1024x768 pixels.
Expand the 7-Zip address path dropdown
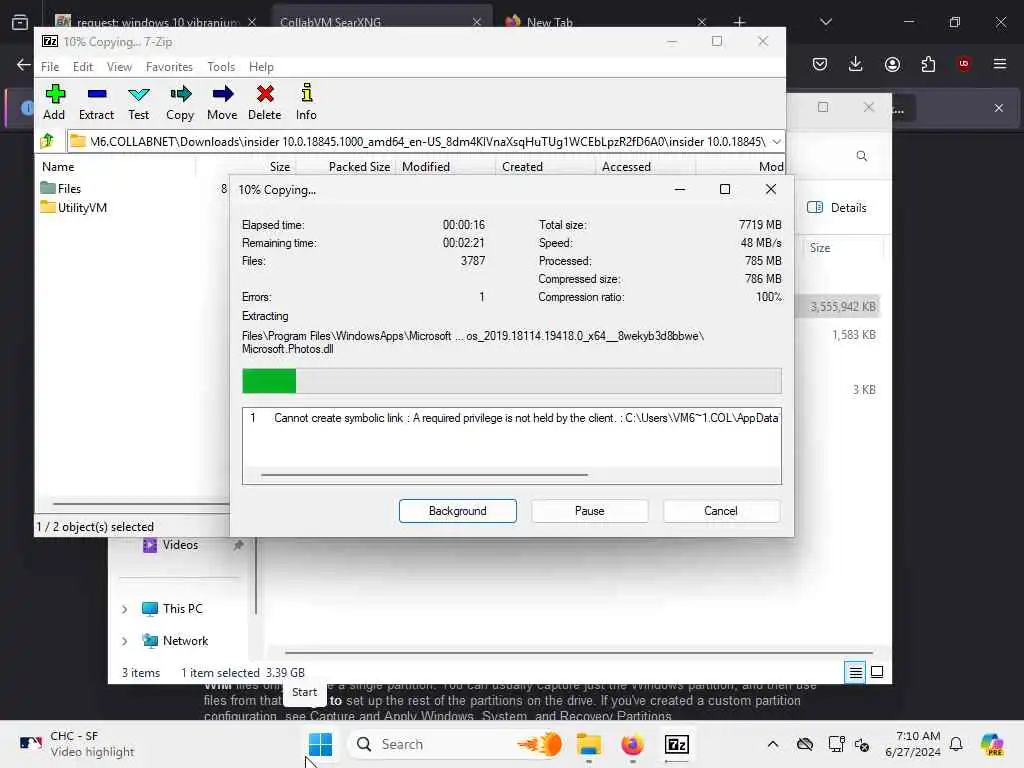[x=776, y=142]
